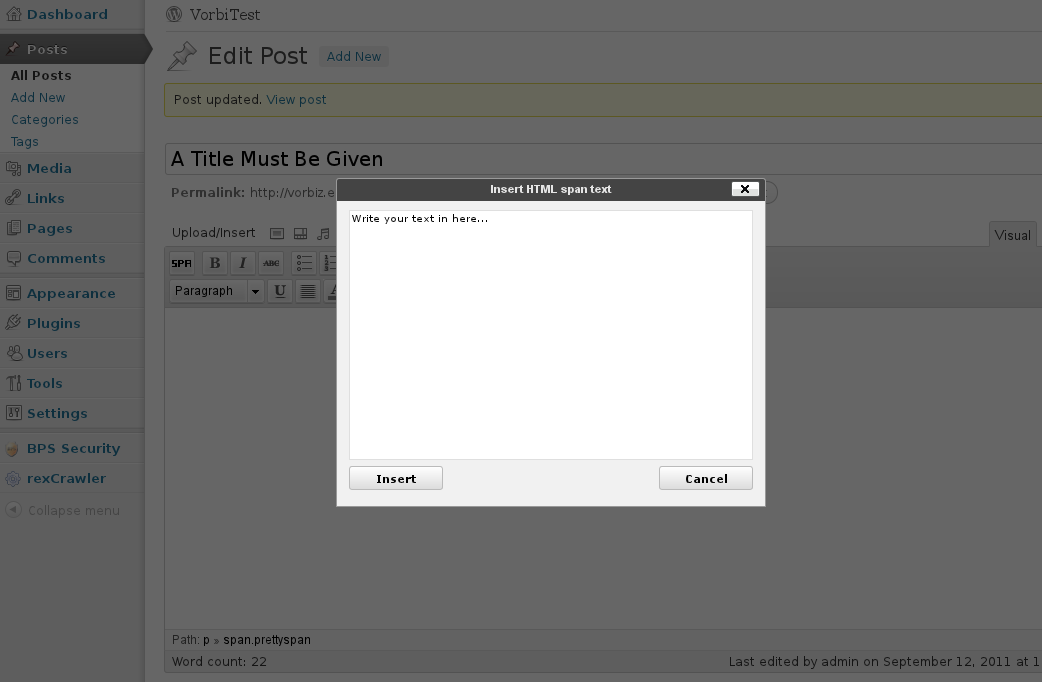Apply full justify alignment

click(308, 291)
